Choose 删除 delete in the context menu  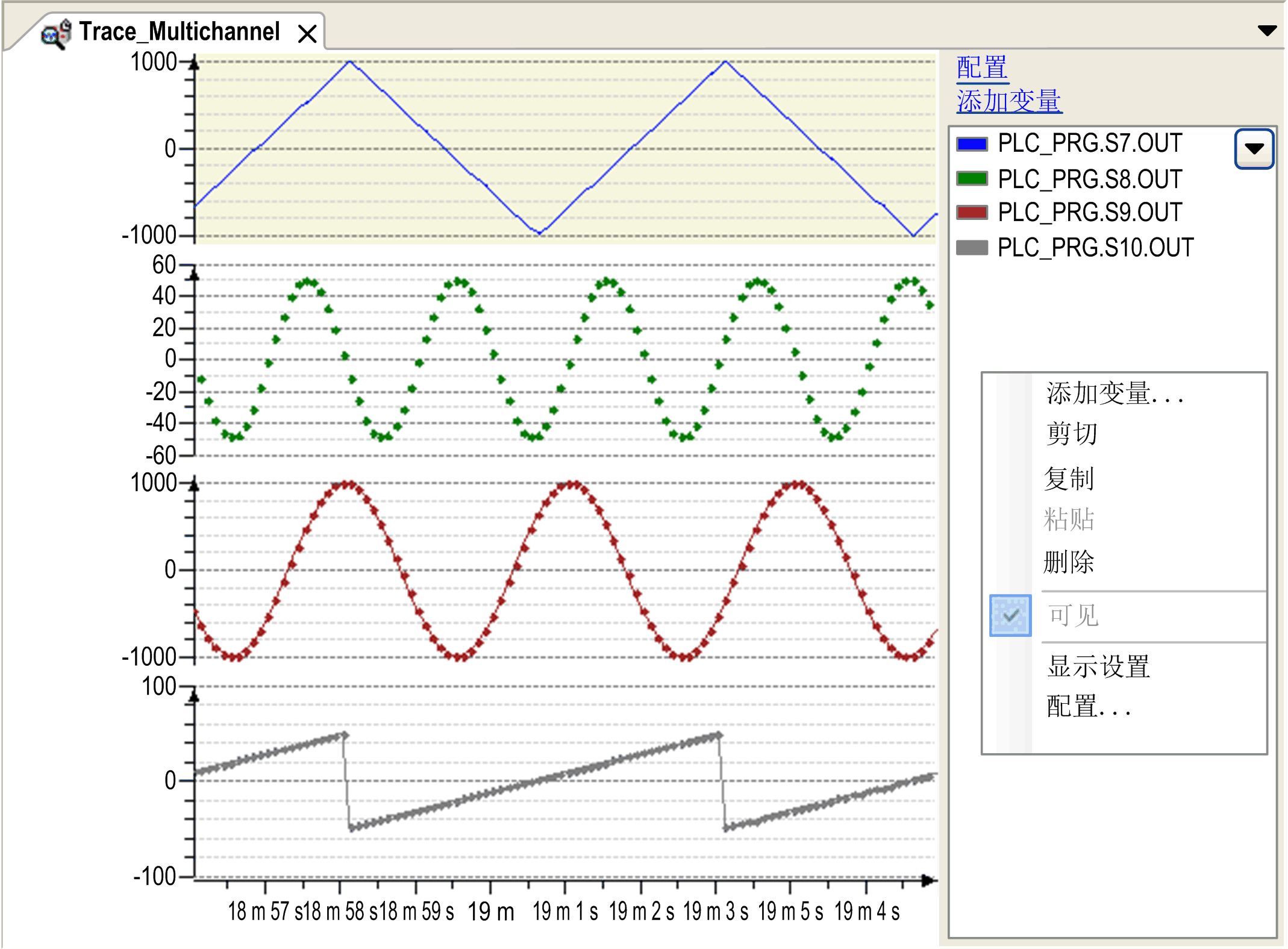click(1069, 562)
